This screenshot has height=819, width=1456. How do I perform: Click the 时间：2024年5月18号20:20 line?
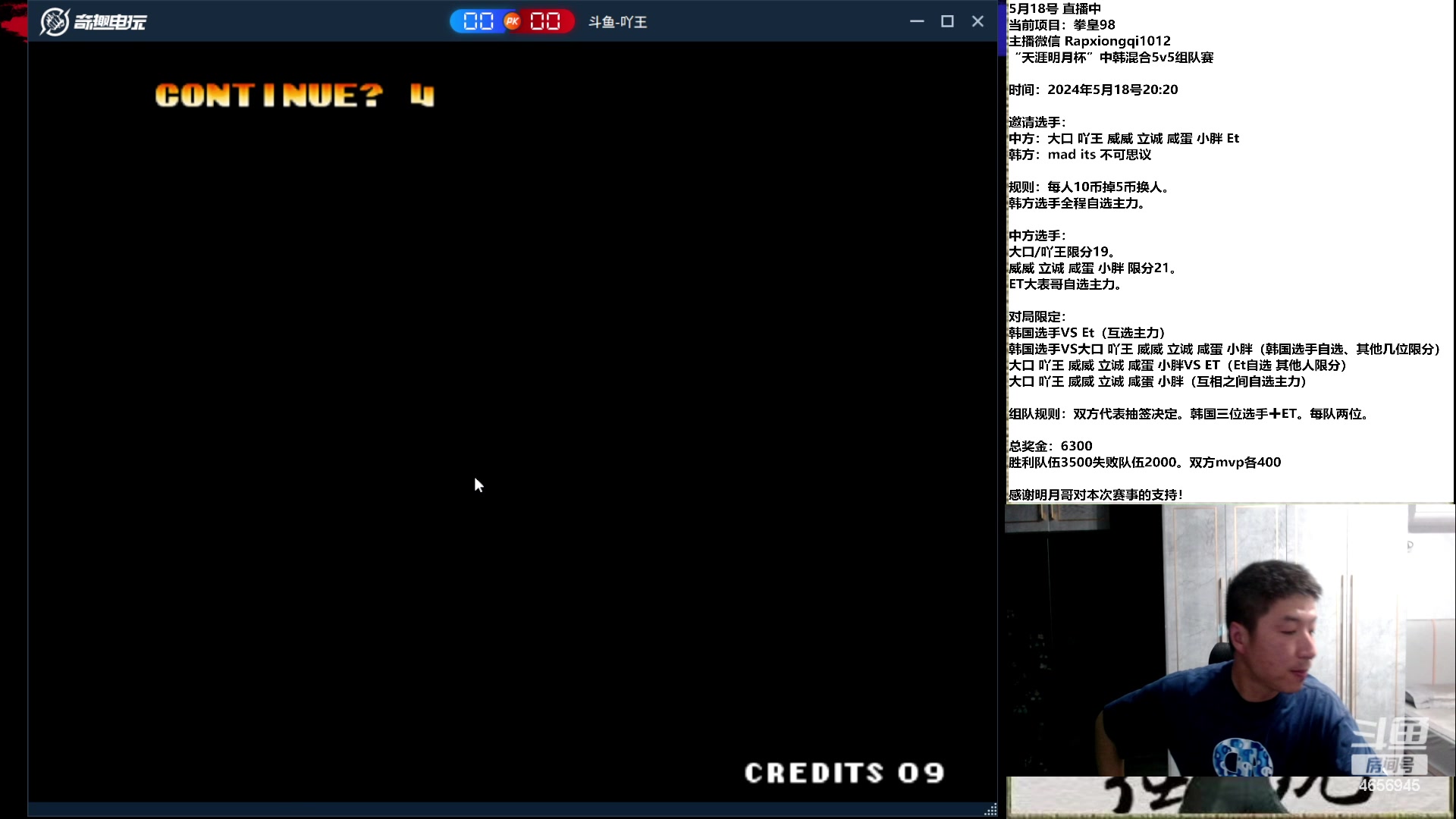pyautogui.click(x=1093, y=89)
